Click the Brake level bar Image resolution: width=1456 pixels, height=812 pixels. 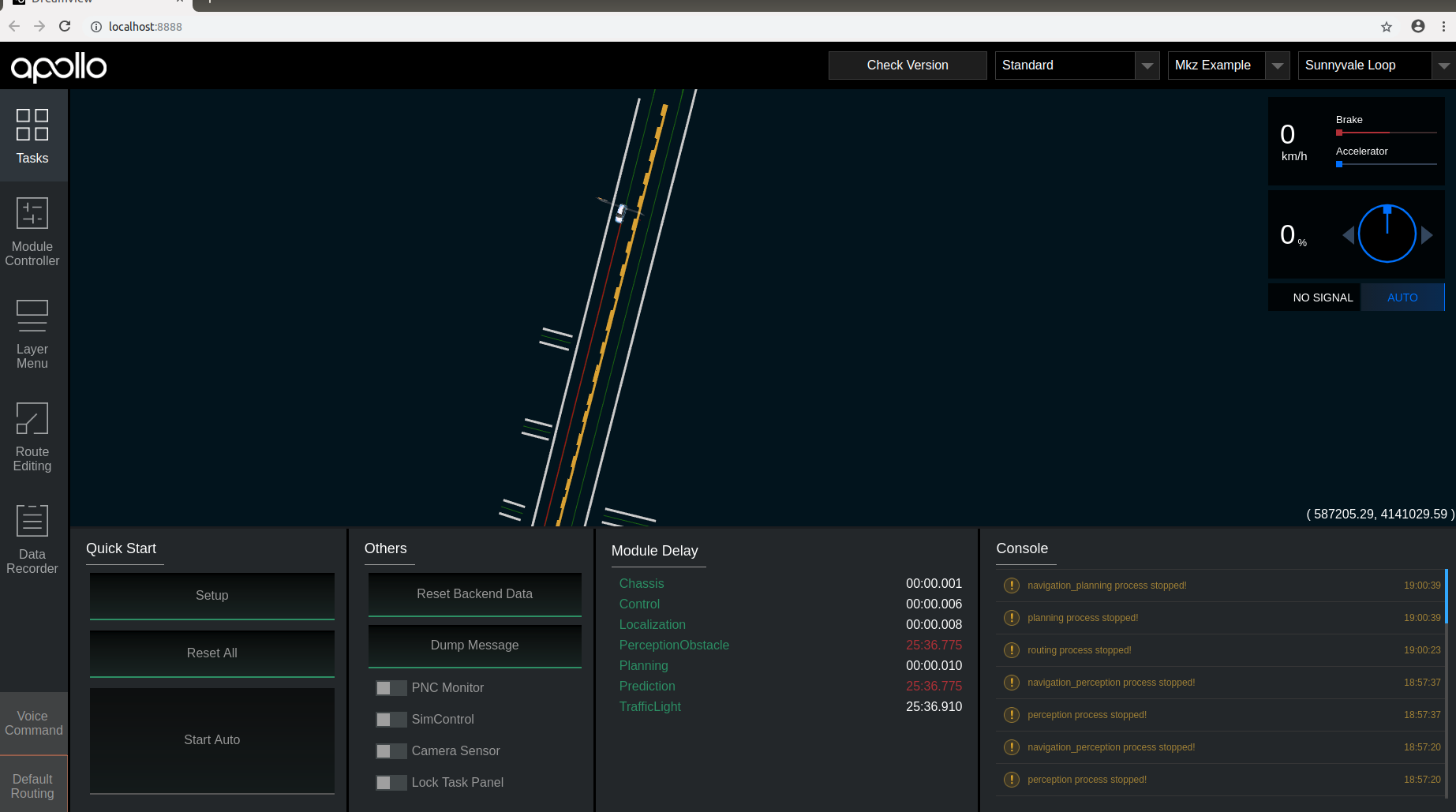point(1387,133)
